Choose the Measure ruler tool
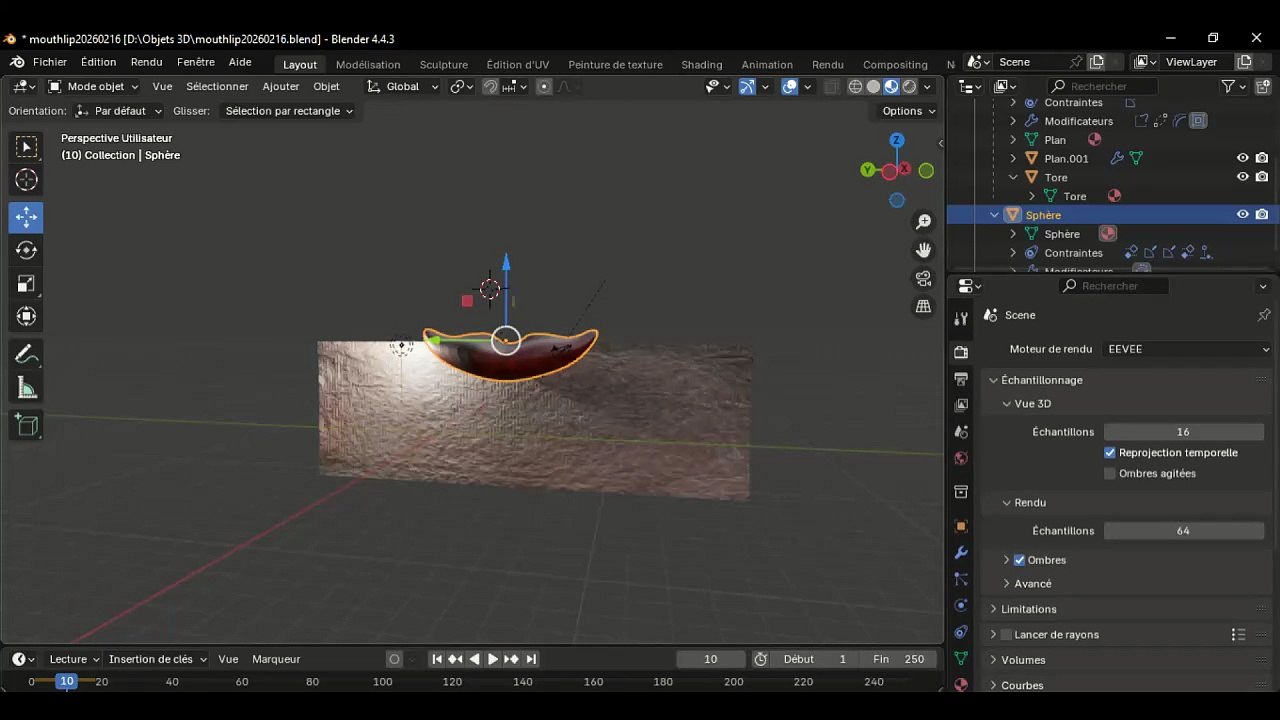 click(x=27, y=389)
